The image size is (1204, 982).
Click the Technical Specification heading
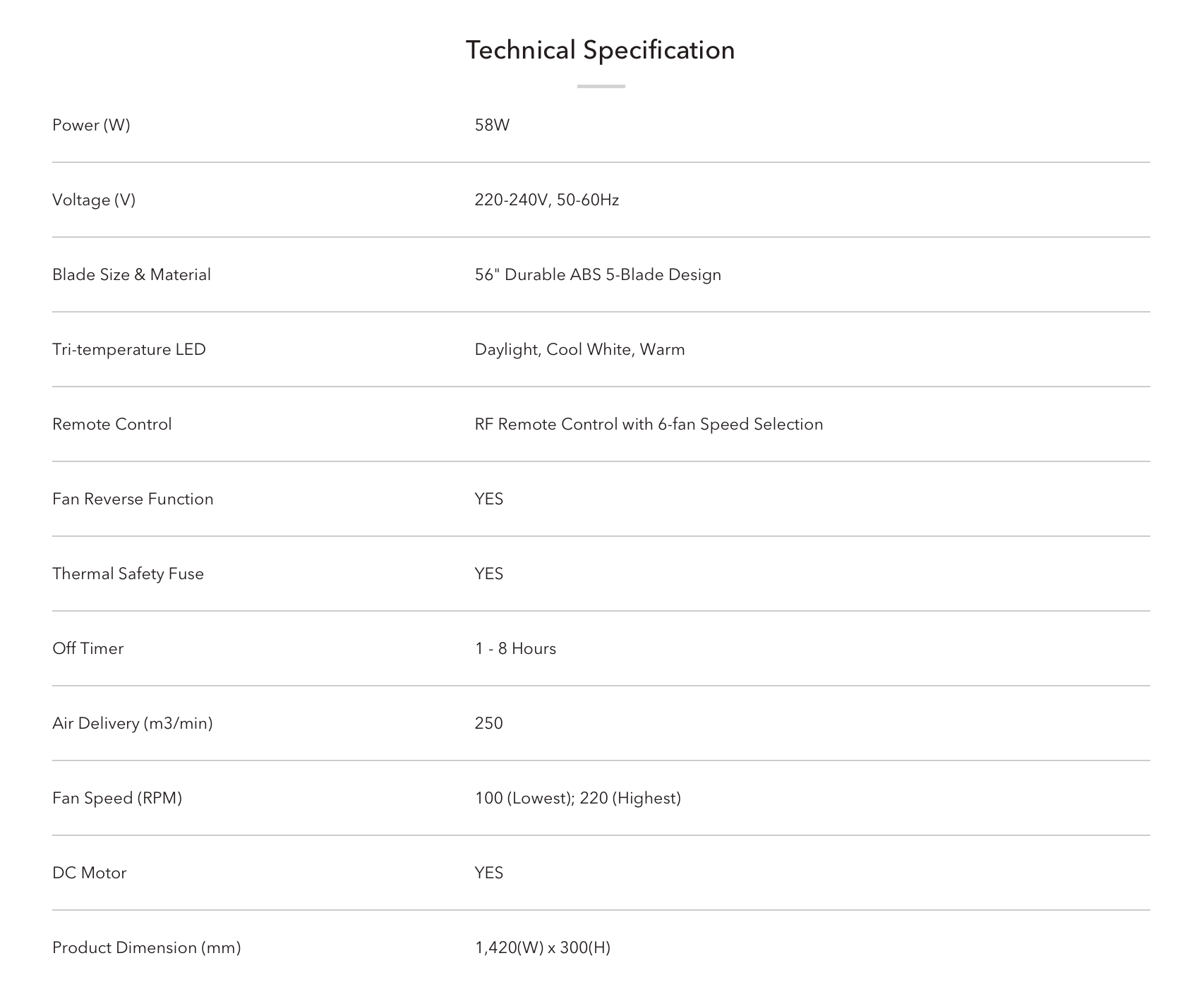pos(601,51)
